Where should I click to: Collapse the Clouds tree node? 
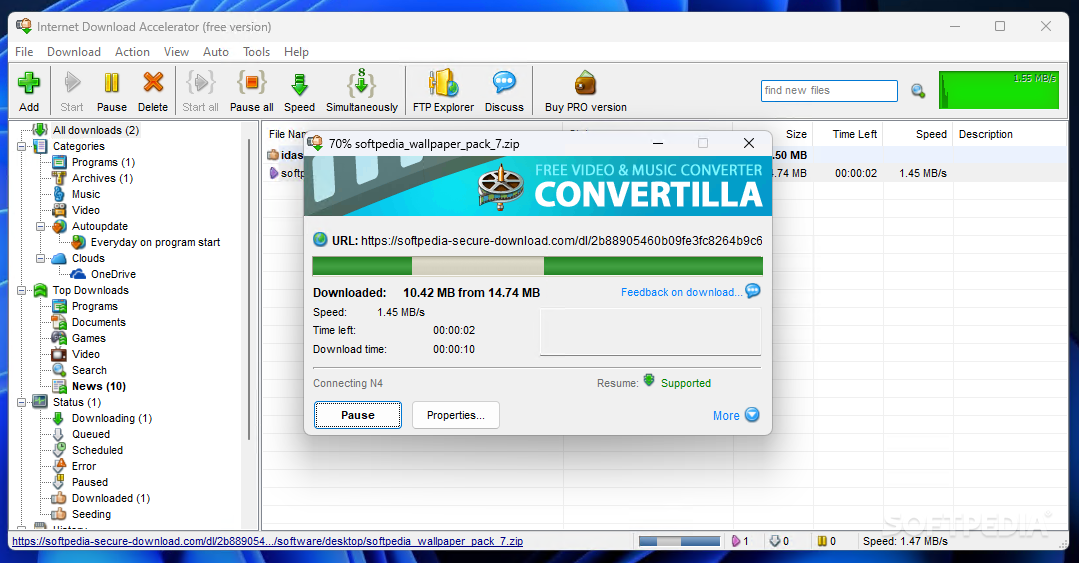point(41,258)
